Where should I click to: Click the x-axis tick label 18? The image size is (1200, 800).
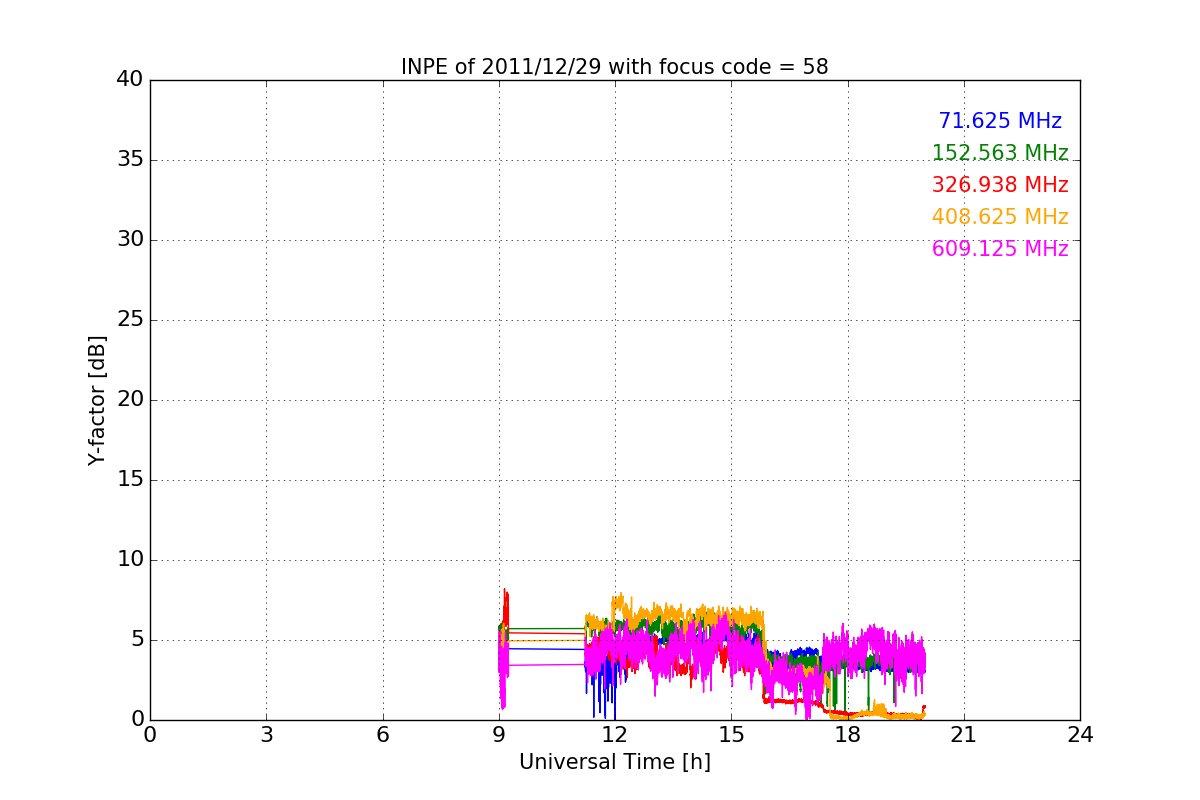click(847, 735)
